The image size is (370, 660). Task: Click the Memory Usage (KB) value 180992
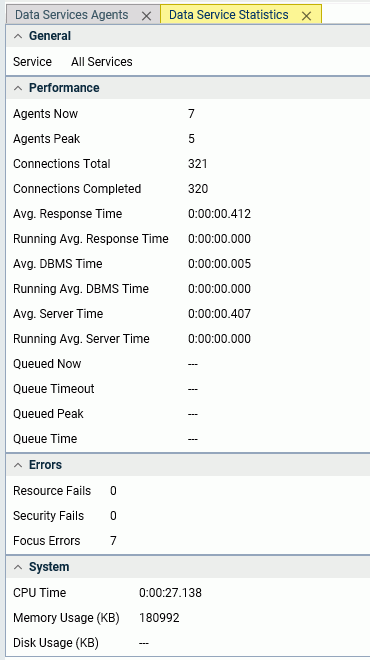pyautogui.click(x=159, y=618)
